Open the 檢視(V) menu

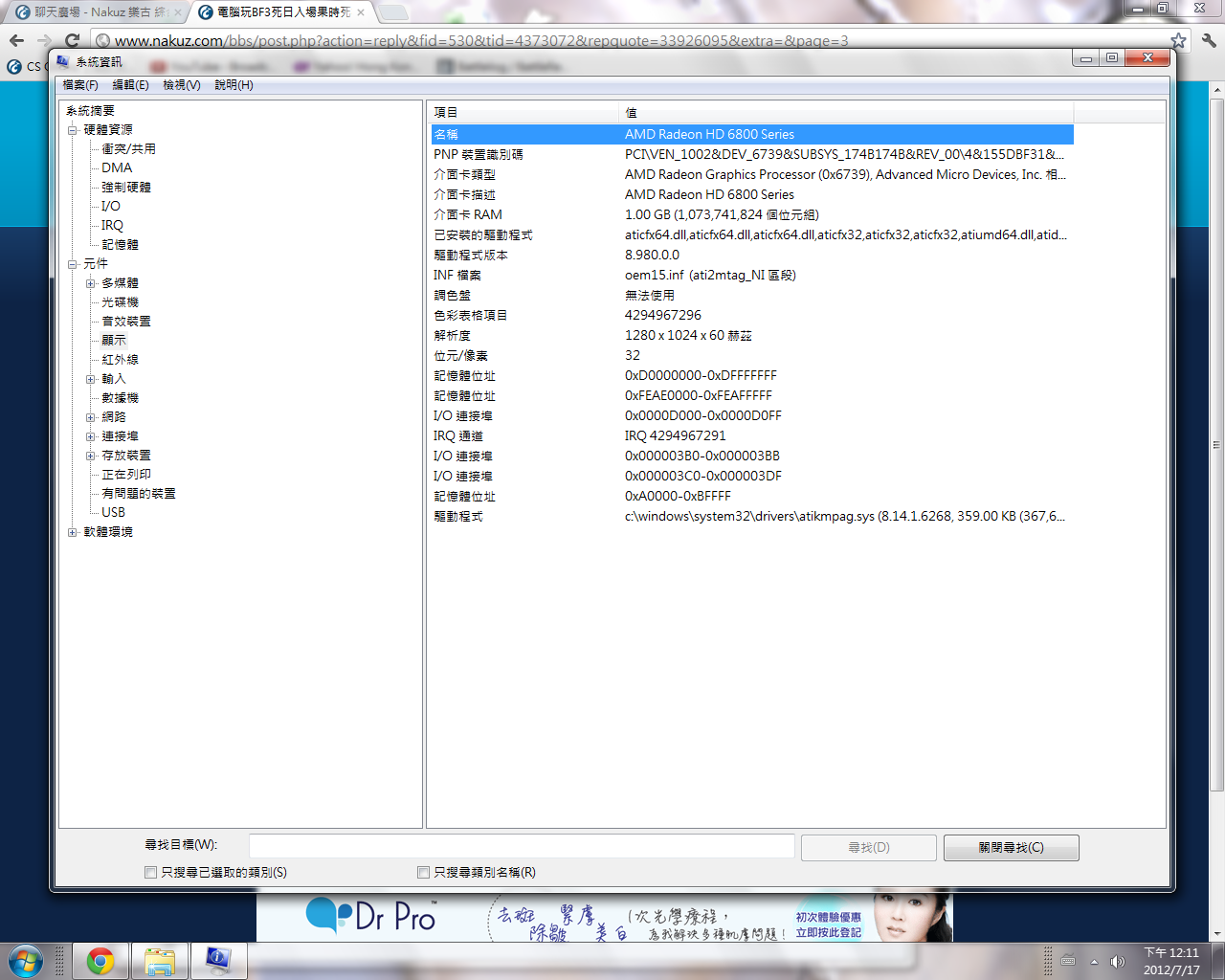(x=181, y=85)
